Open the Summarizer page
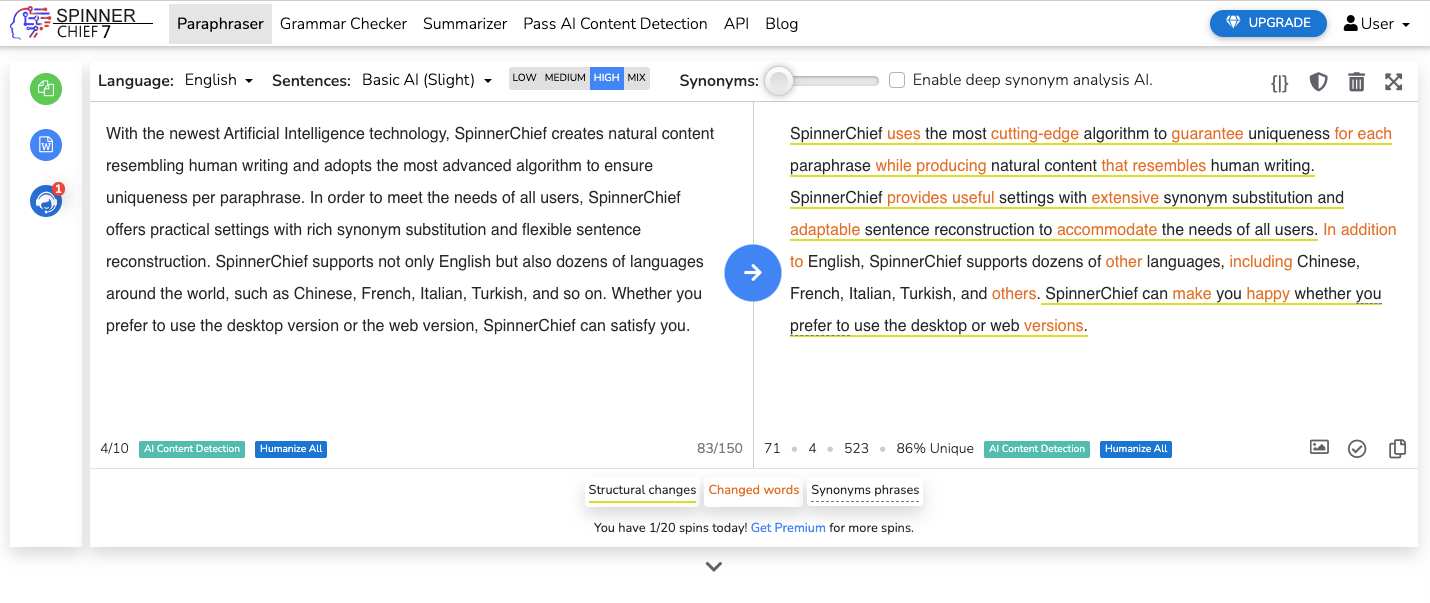The height and width of the screenshot is (603, 1430). (465, 24)
